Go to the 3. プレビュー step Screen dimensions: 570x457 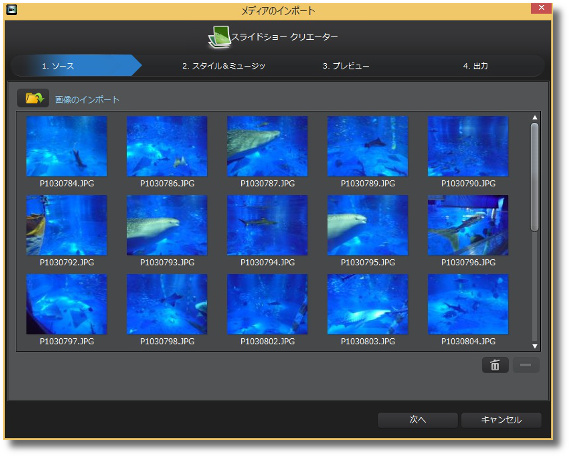pos(346,66)
